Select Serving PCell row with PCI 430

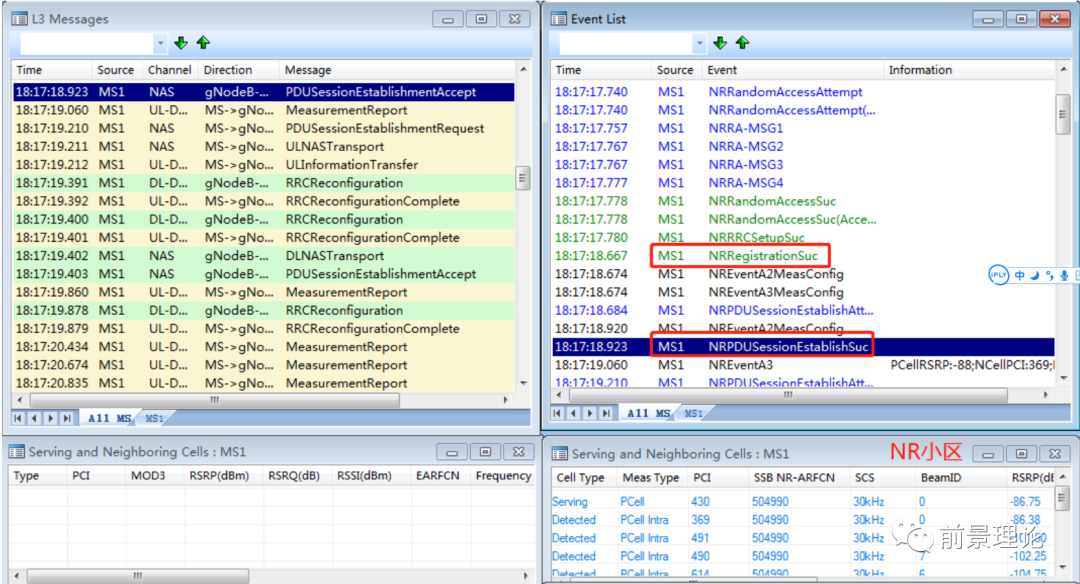tap(802, 502)
